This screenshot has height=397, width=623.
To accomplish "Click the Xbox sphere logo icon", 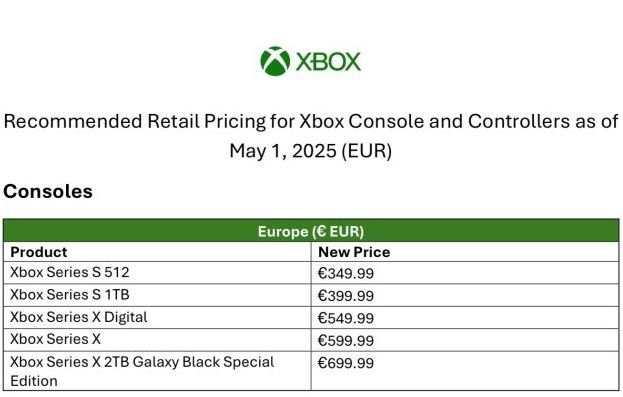I will coord(275,61).
